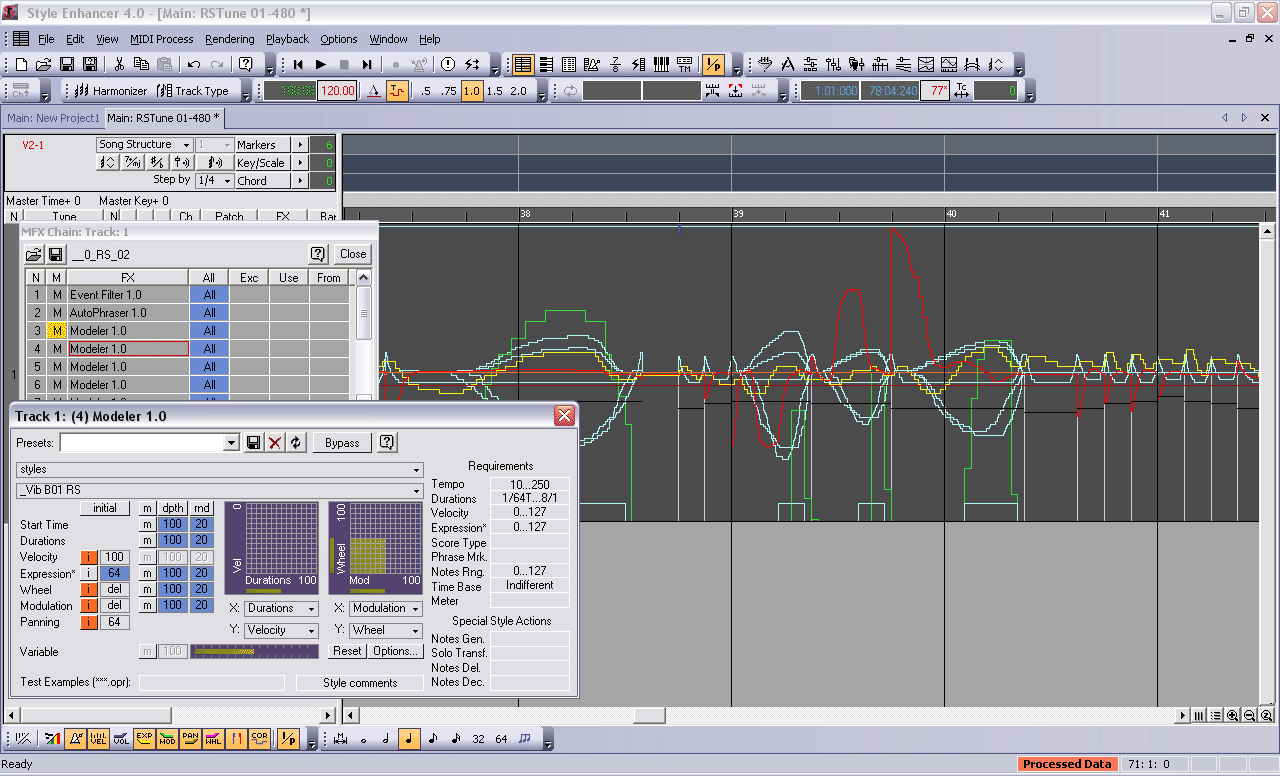Open the X axis Durations dropdown
This screenshot has width=1280, height=776.
coord(281,608)
